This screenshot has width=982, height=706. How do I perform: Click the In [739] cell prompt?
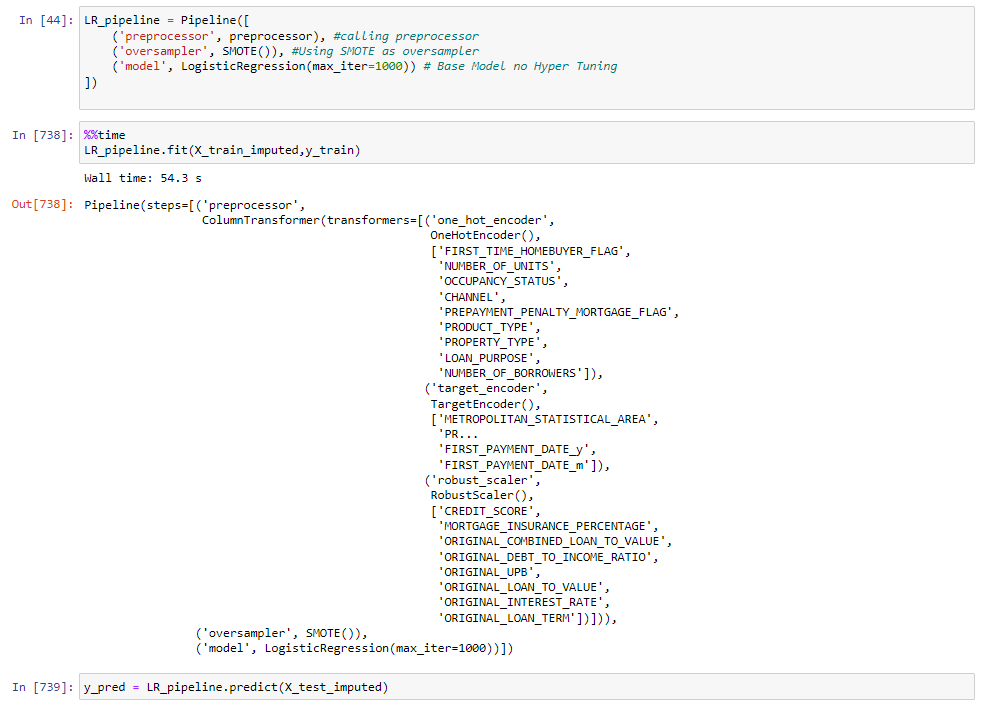[43, 687]
